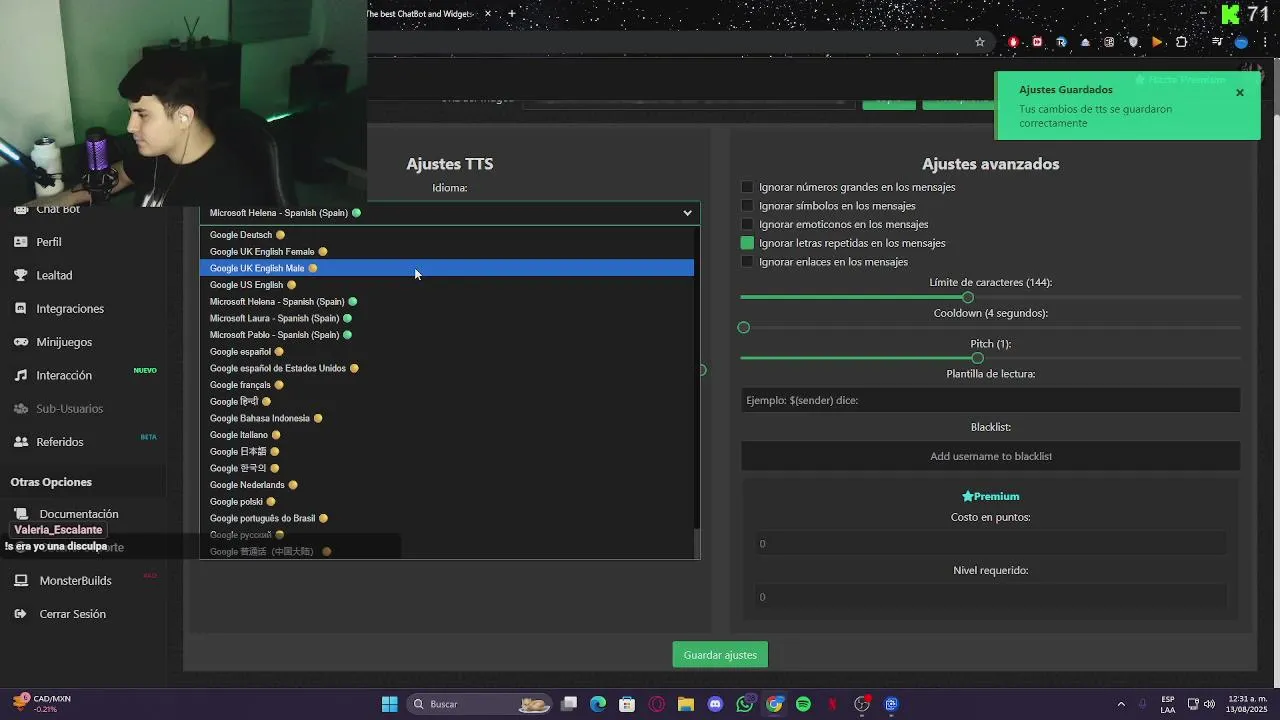The width and height of the screenshot is (1280, 720).
Task: Open Discord from taskbar
Action: pyautogui.click(x=715, y=704)
